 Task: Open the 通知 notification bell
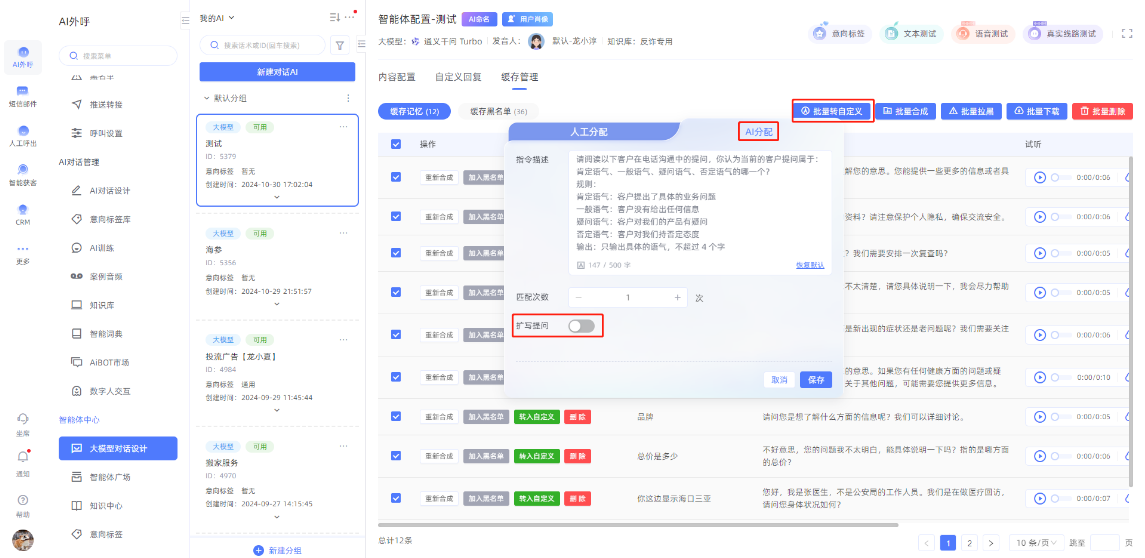point(22,459)
